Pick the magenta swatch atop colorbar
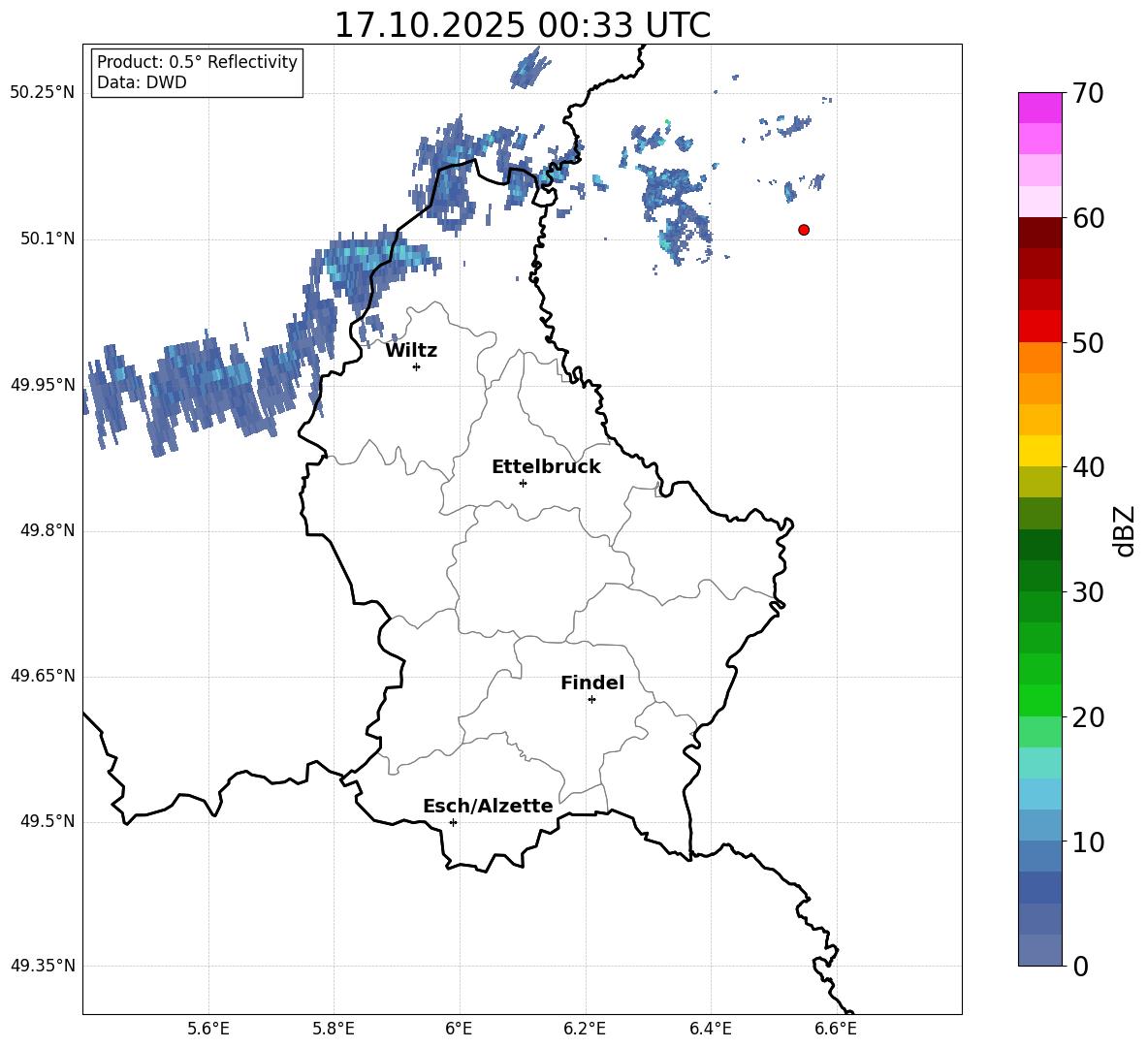Viewport: 1148px width, 1048px height. point(1040,109)
